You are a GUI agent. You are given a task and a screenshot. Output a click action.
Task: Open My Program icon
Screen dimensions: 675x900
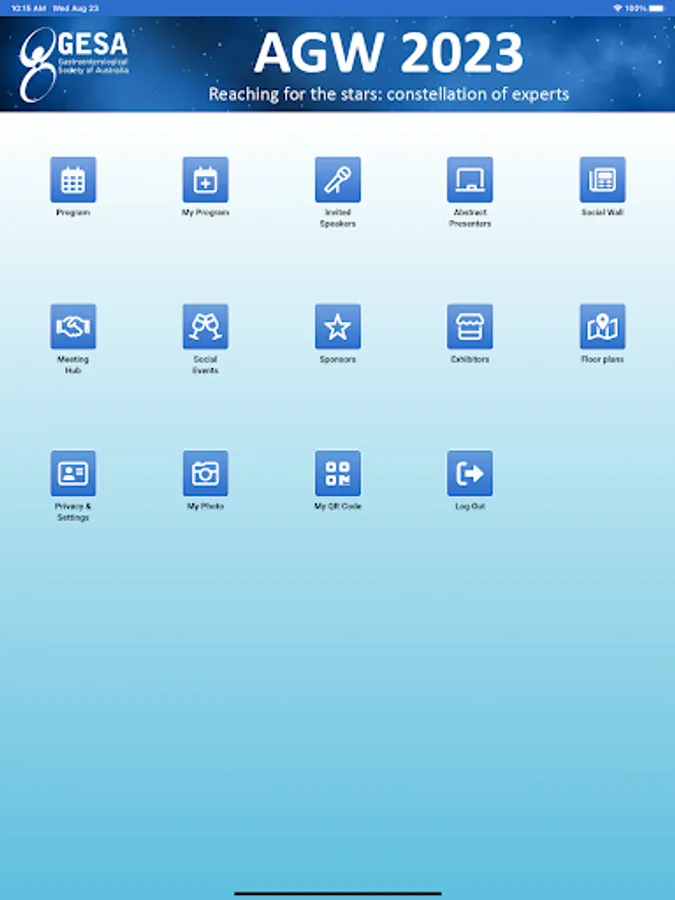(x=205, y=180)
